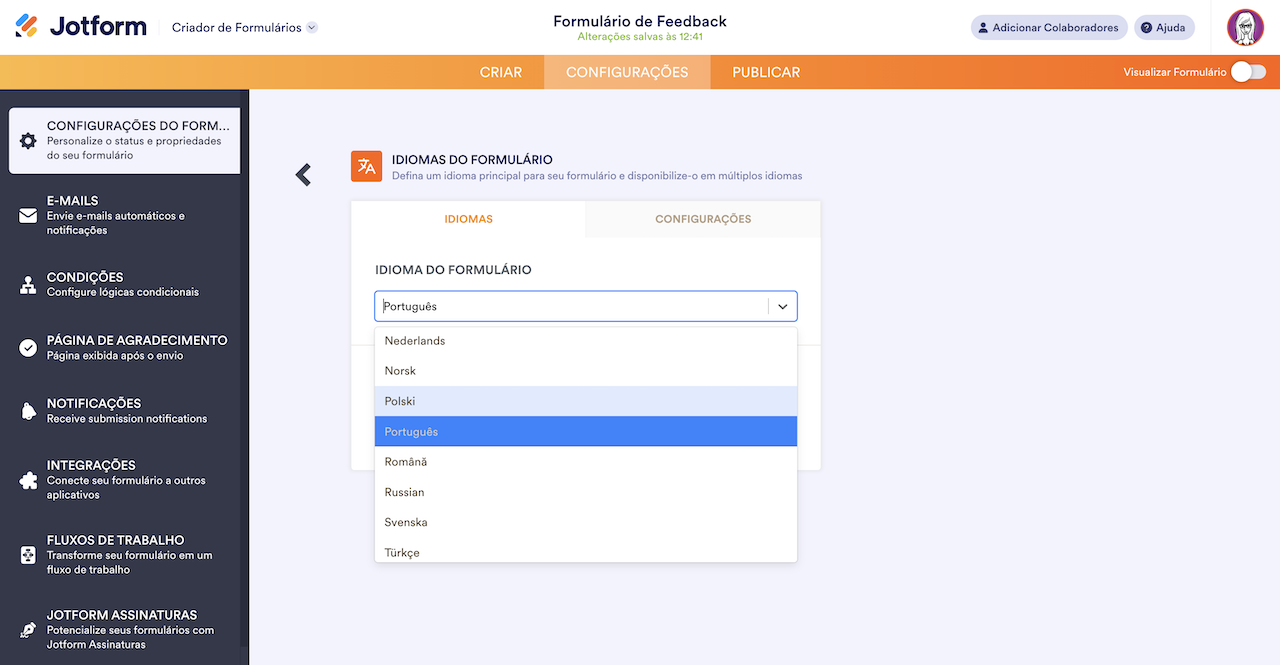The width and height of the screenshot is (1280, 665).
Task: Click the Notificações bell icon
Action: point(28,411)
